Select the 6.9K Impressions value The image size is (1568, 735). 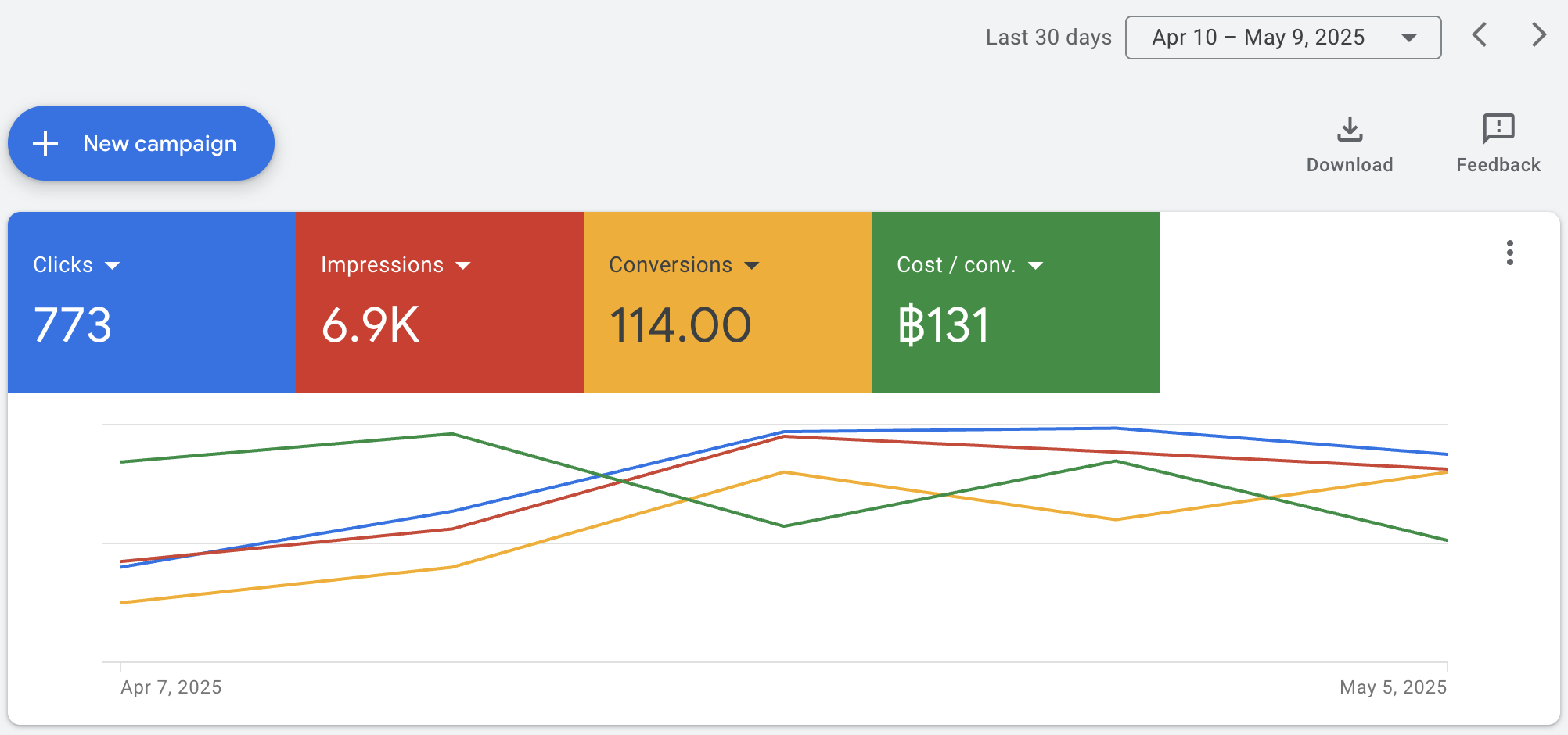coord(371,325)
